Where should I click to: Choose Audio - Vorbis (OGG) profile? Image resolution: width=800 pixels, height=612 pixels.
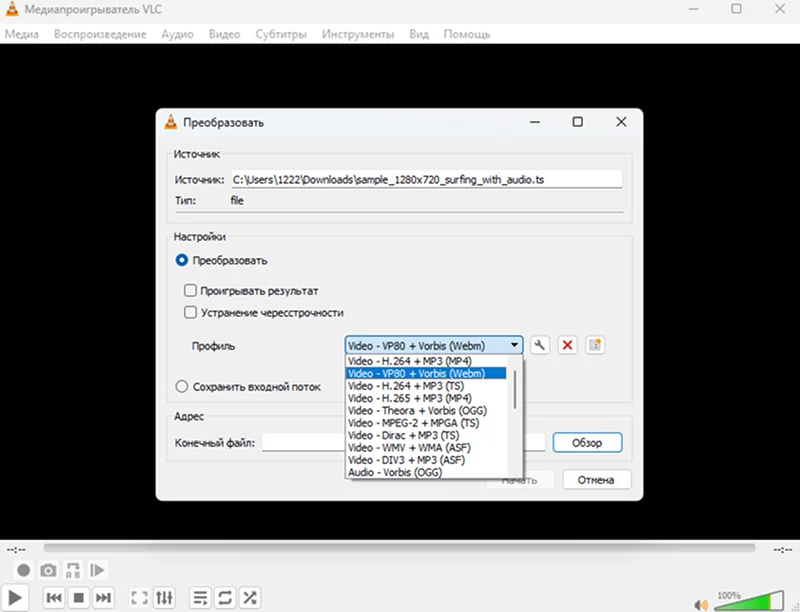(x=427, y=472)
